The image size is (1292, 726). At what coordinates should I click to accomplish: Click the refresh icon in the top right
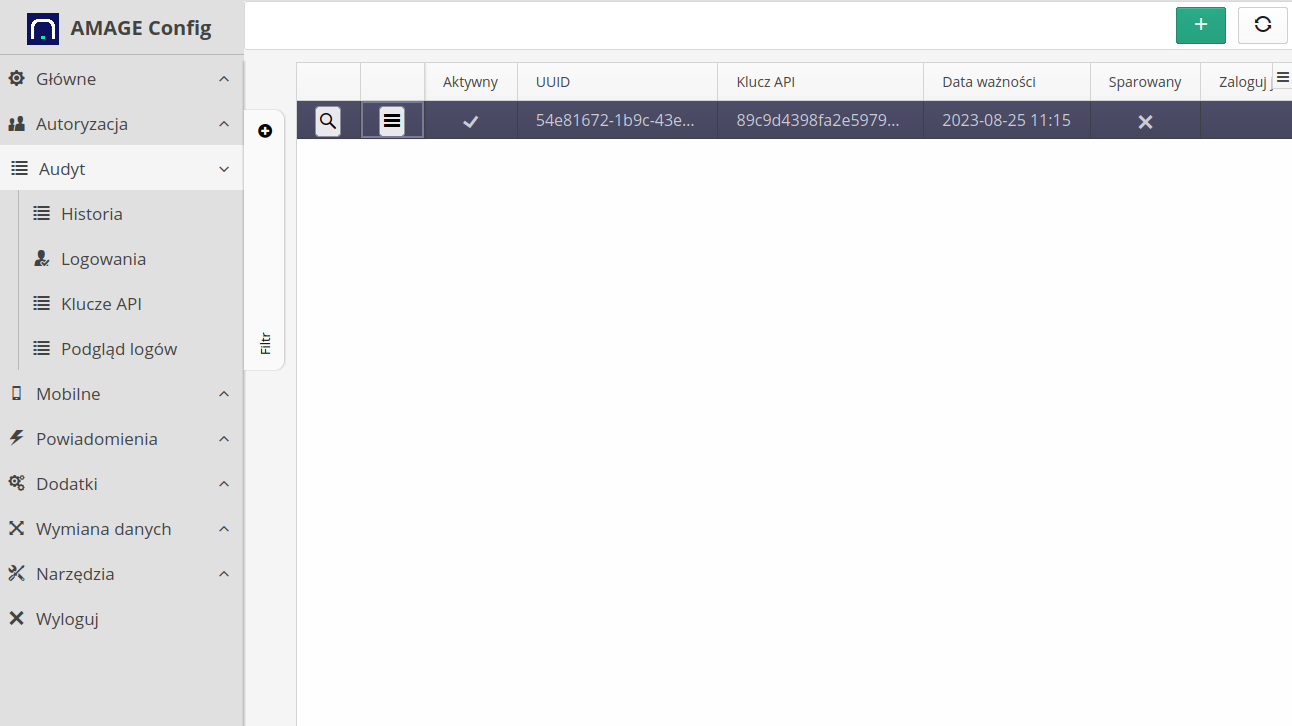(1262, 25)
